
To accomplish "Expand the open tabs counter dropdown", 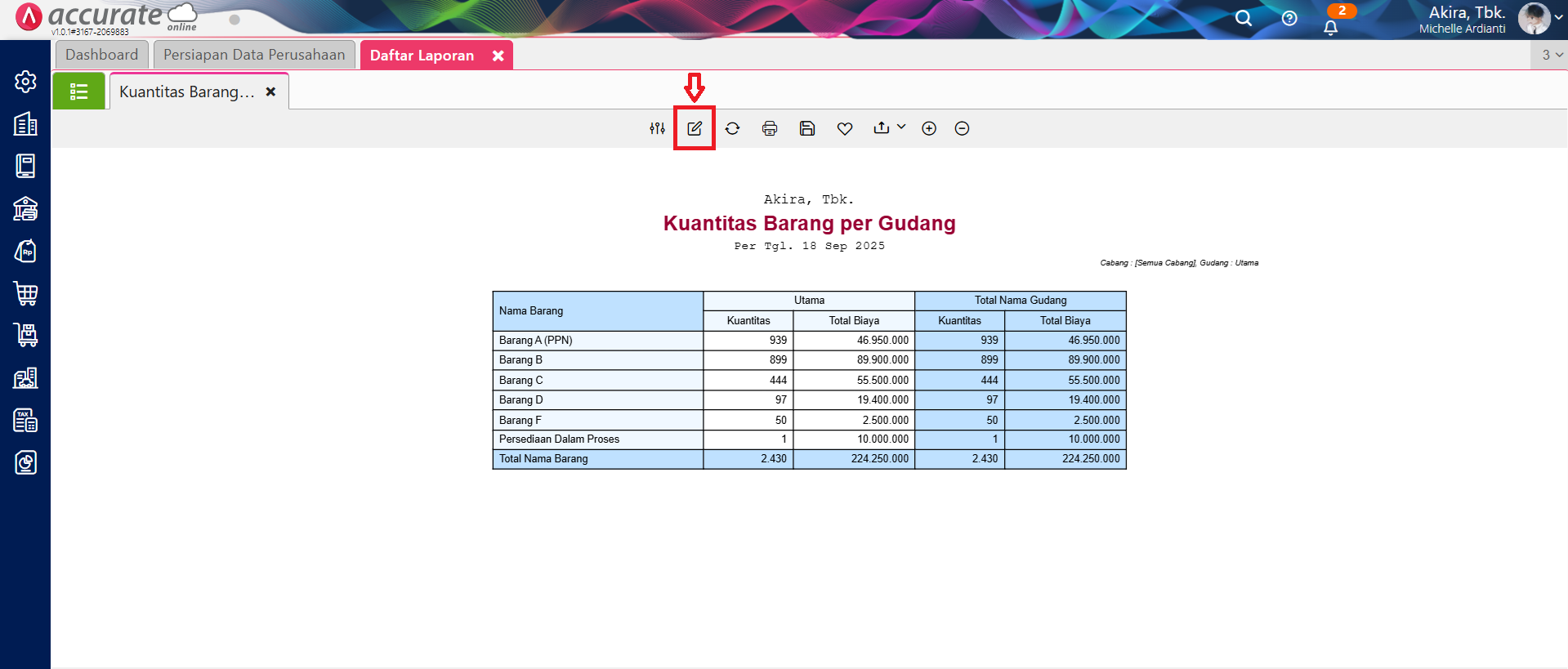I will (x=1552, y=55).
